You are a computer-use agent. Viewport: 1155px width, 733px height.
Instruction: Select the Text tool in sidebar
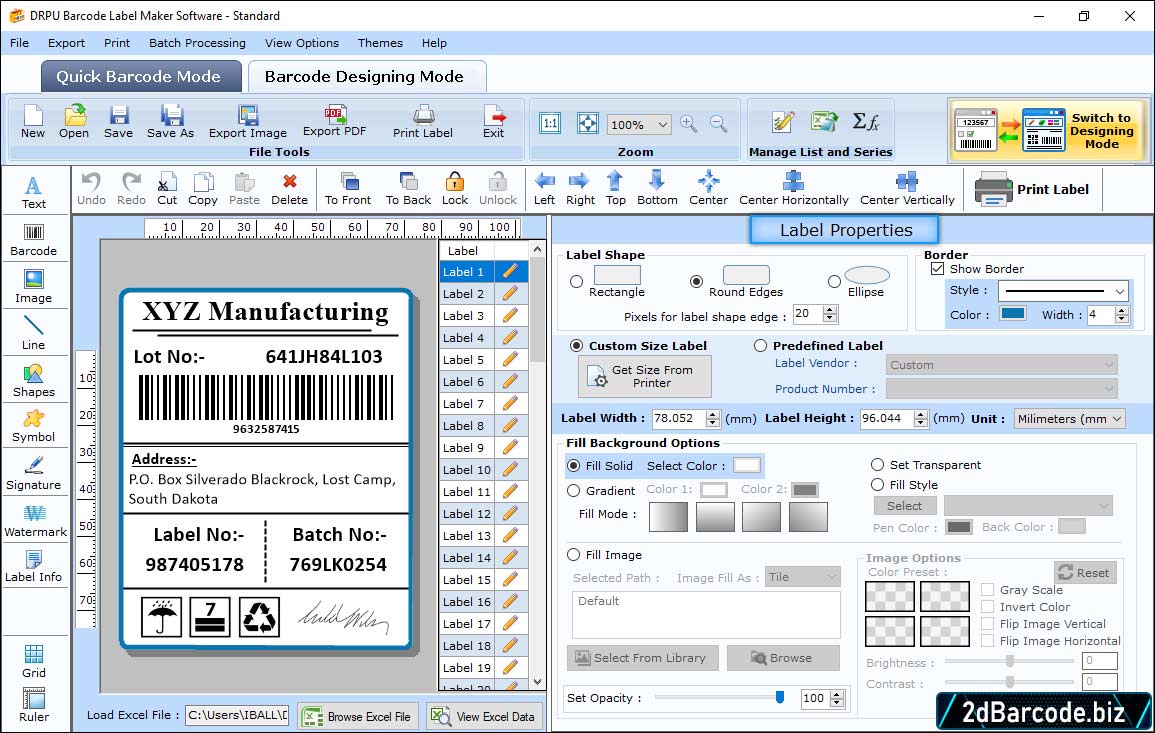[x=33, y=193]
